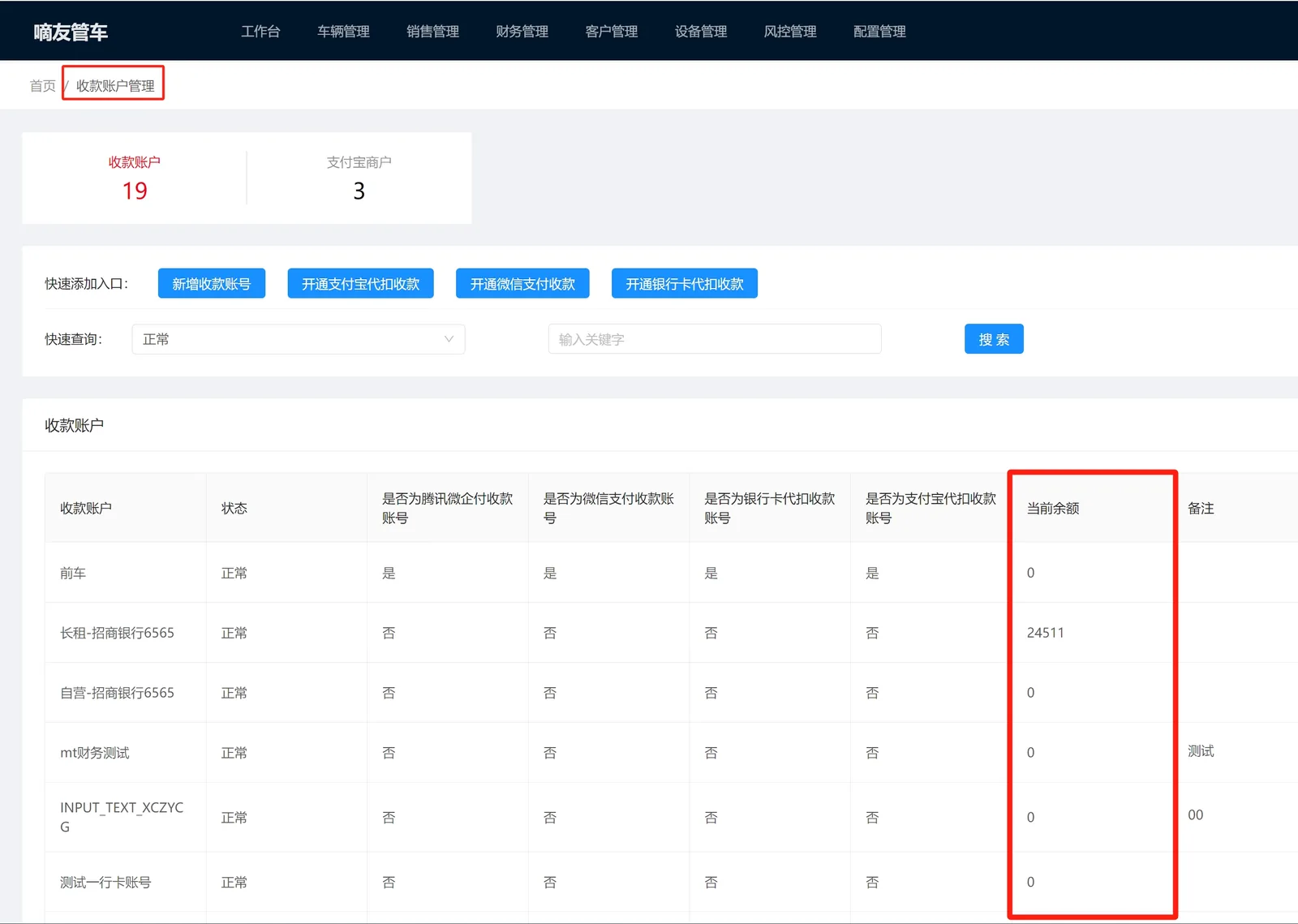Open the 车辆管理 menu
The image size is (1298, 924).
343,32
